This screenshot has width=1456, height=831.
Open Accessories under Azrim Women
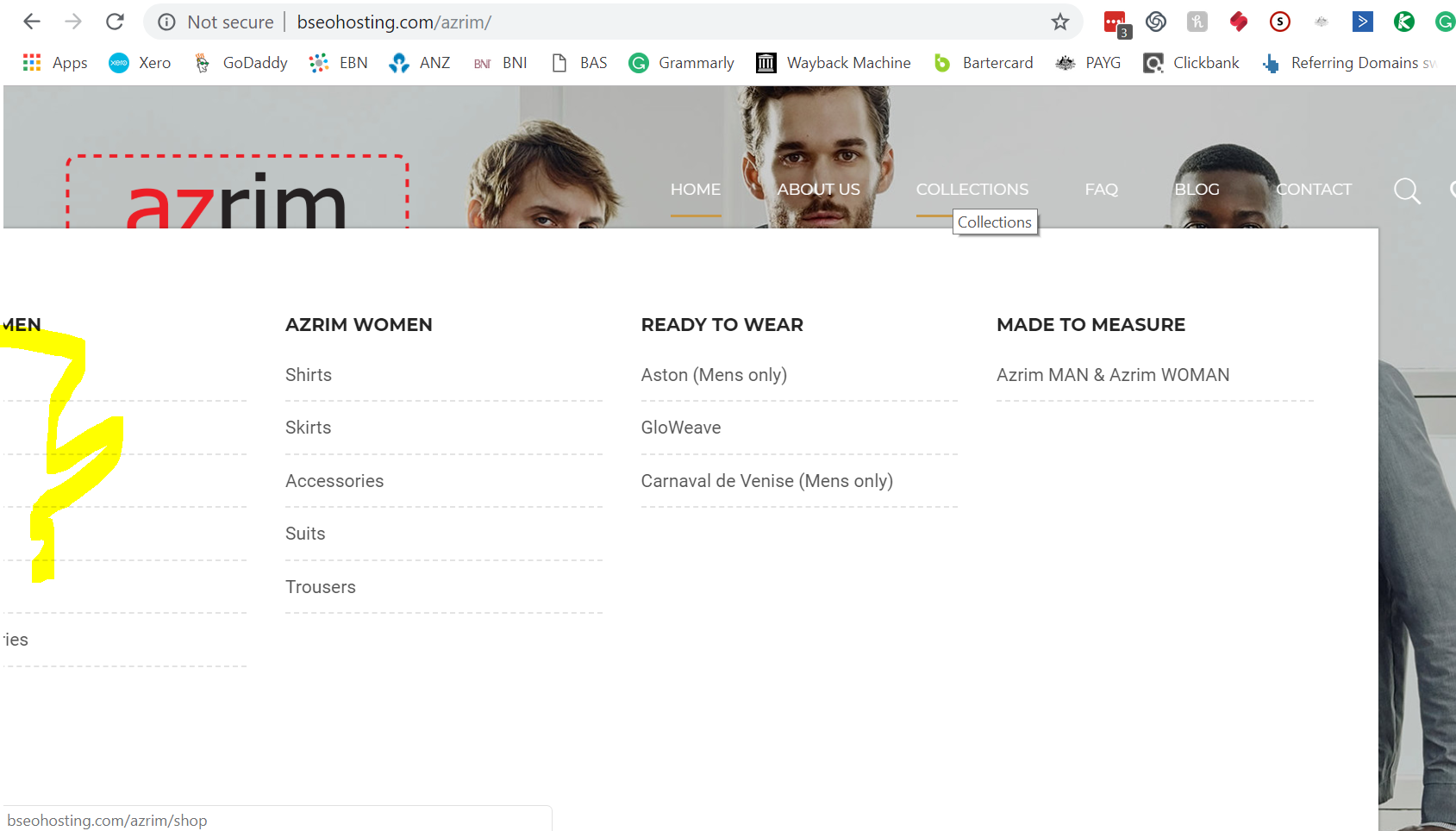(x=334, y=481)
